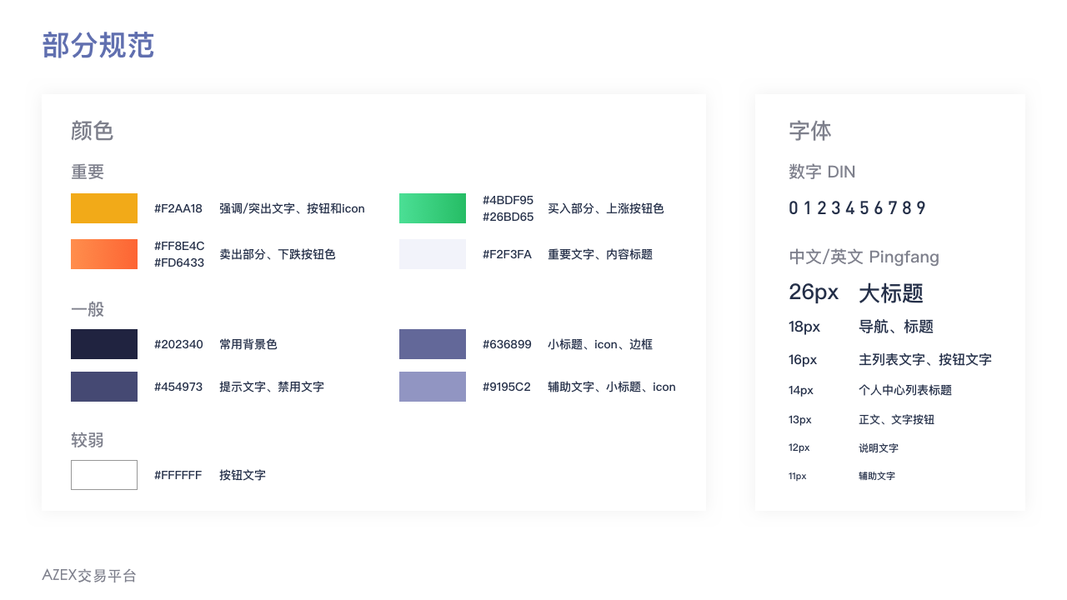1067x600 pixels.
Task: Select the '一般' subheading
Action: 88,310
